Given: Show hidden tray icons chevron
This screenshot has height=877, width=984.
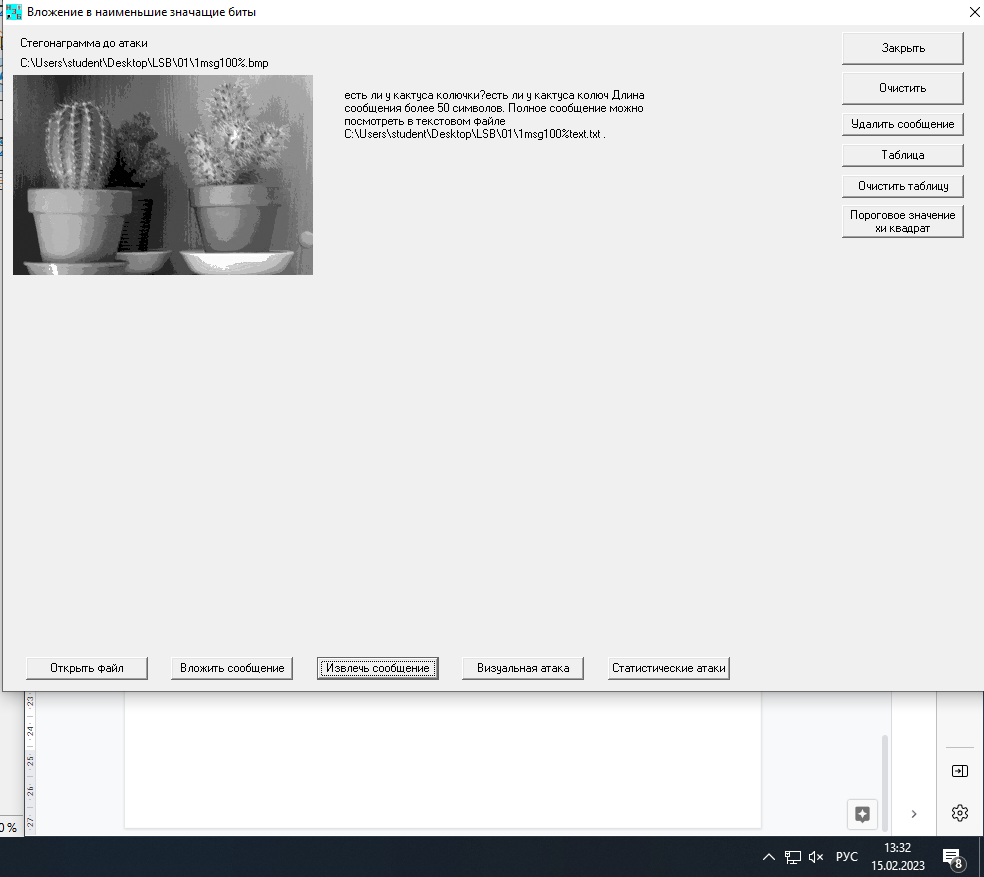Looking at the screenshot, I should 769,857.
